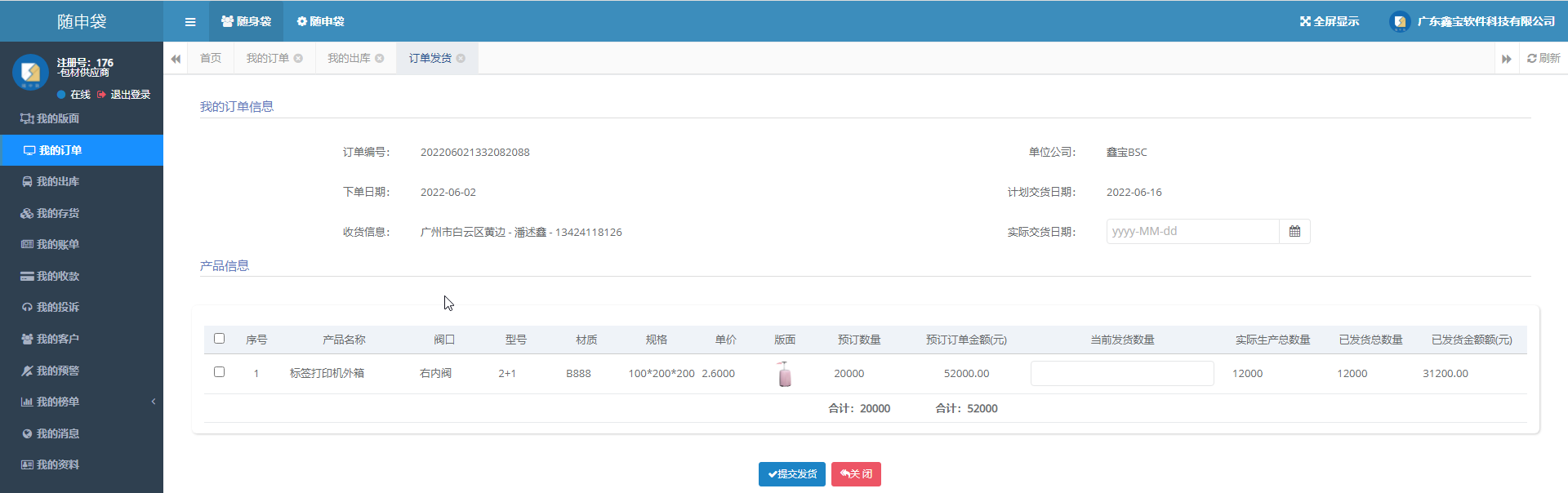Click the shipped amount 31200.00 cell

pos(1445,374)
